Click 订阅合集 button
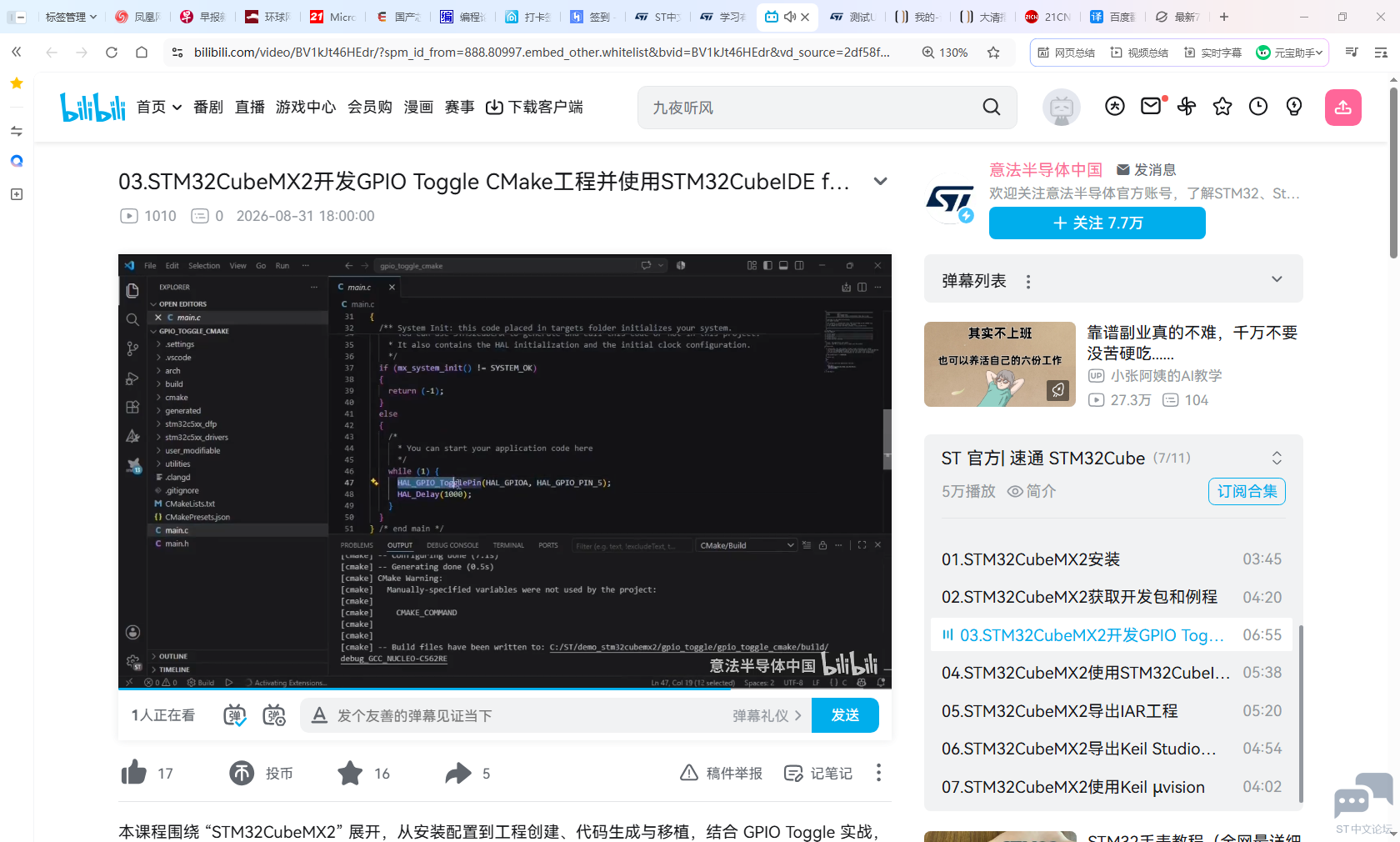1400x842 pixels. 1247,491
